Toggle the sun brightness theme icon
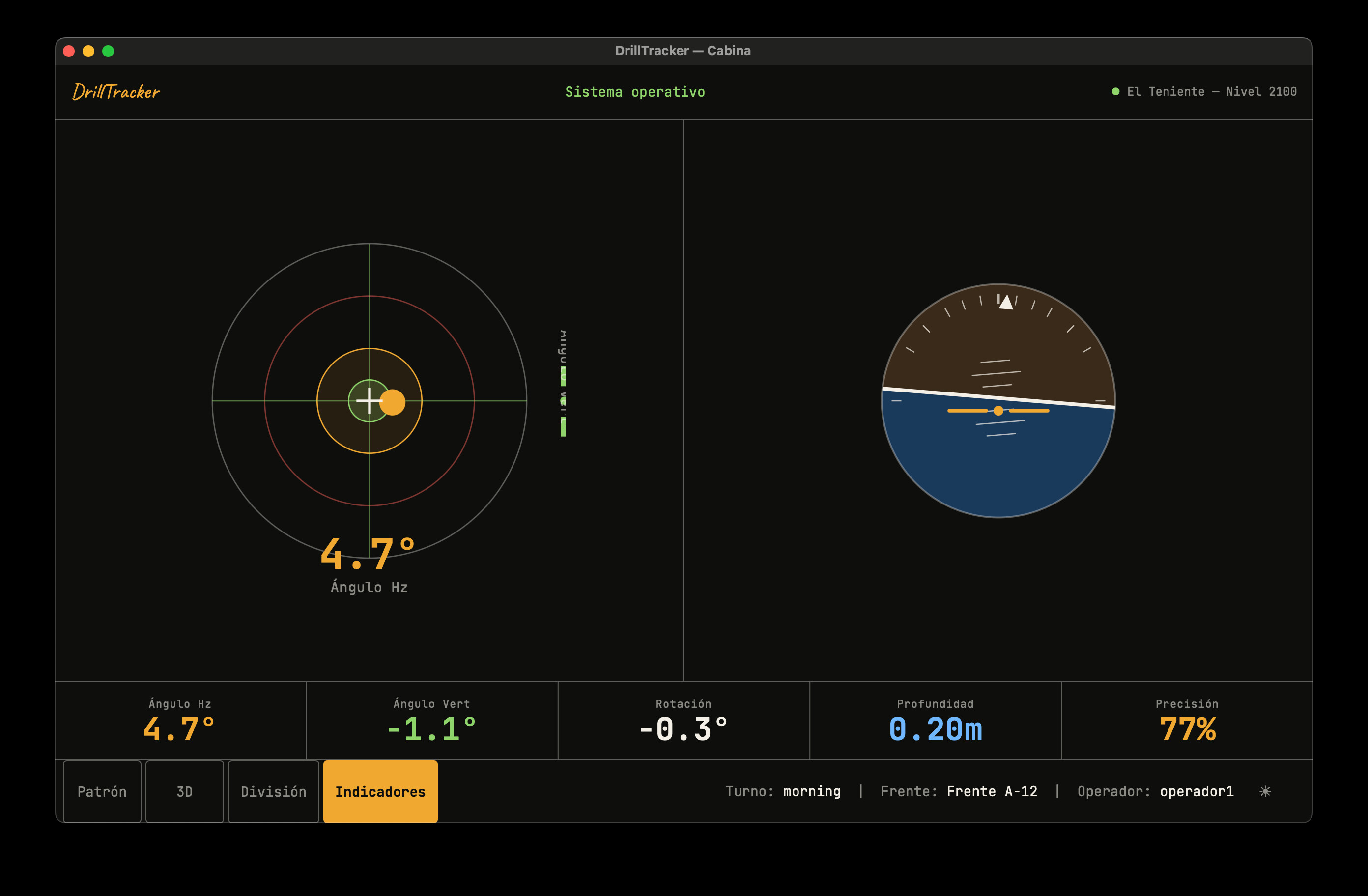This screenshot has height=896, width=1368. (x=1264, y=791)
